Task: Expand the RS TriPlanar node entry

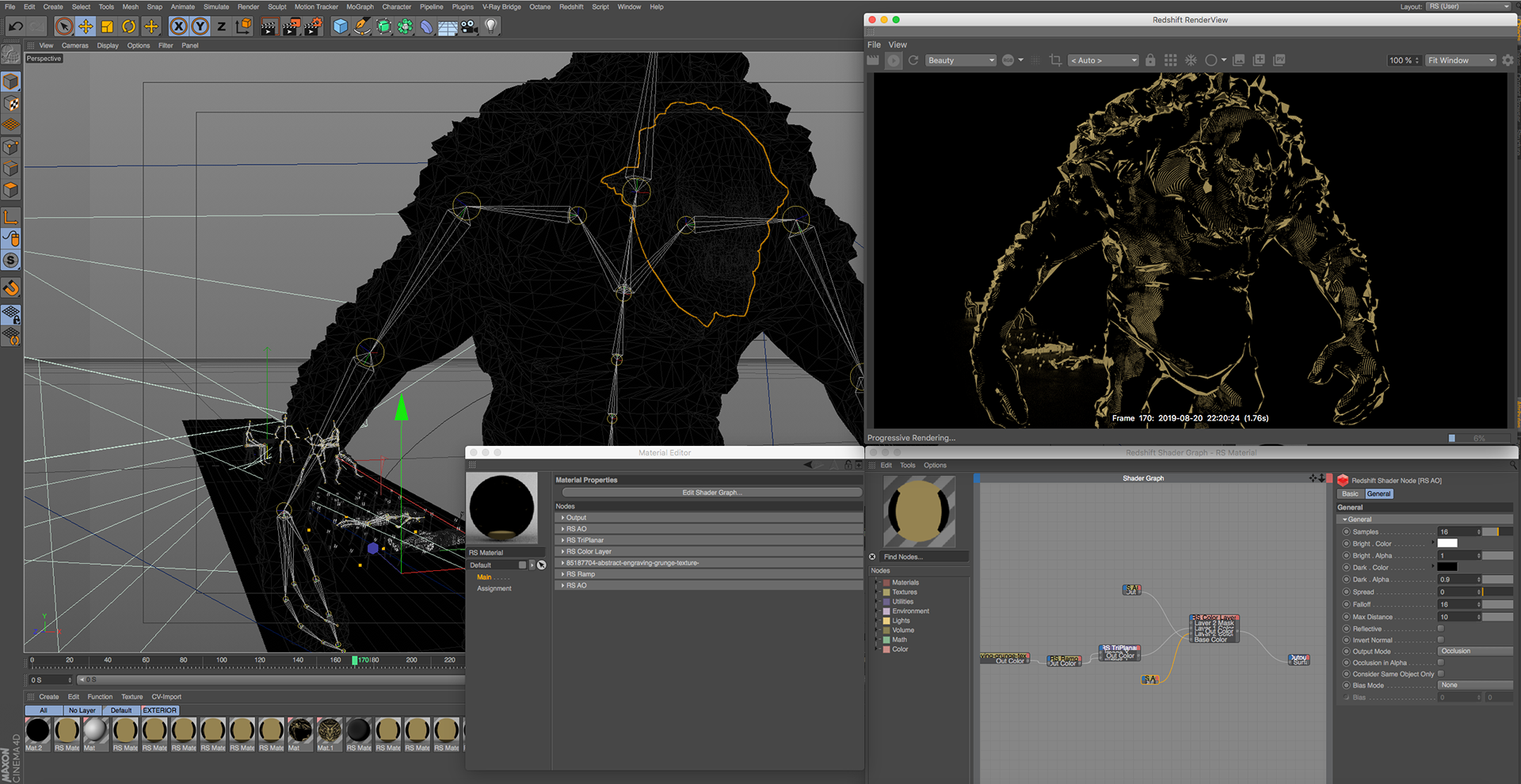Action: click(x=562, y=540)
